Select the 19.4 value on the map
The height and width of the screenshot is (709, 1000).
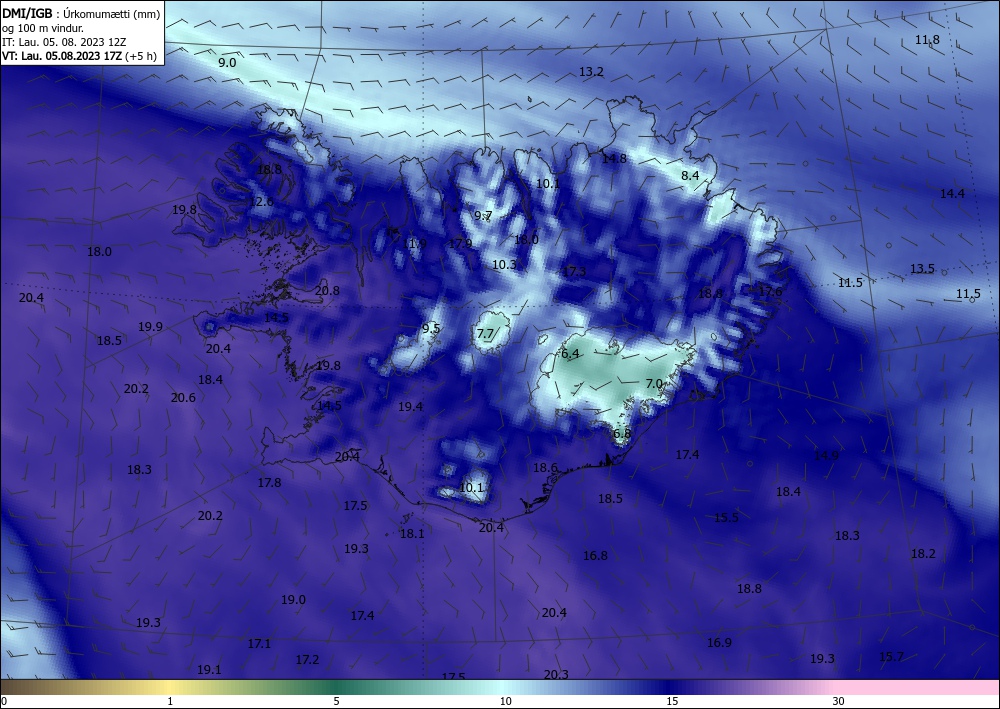(410, 406)
